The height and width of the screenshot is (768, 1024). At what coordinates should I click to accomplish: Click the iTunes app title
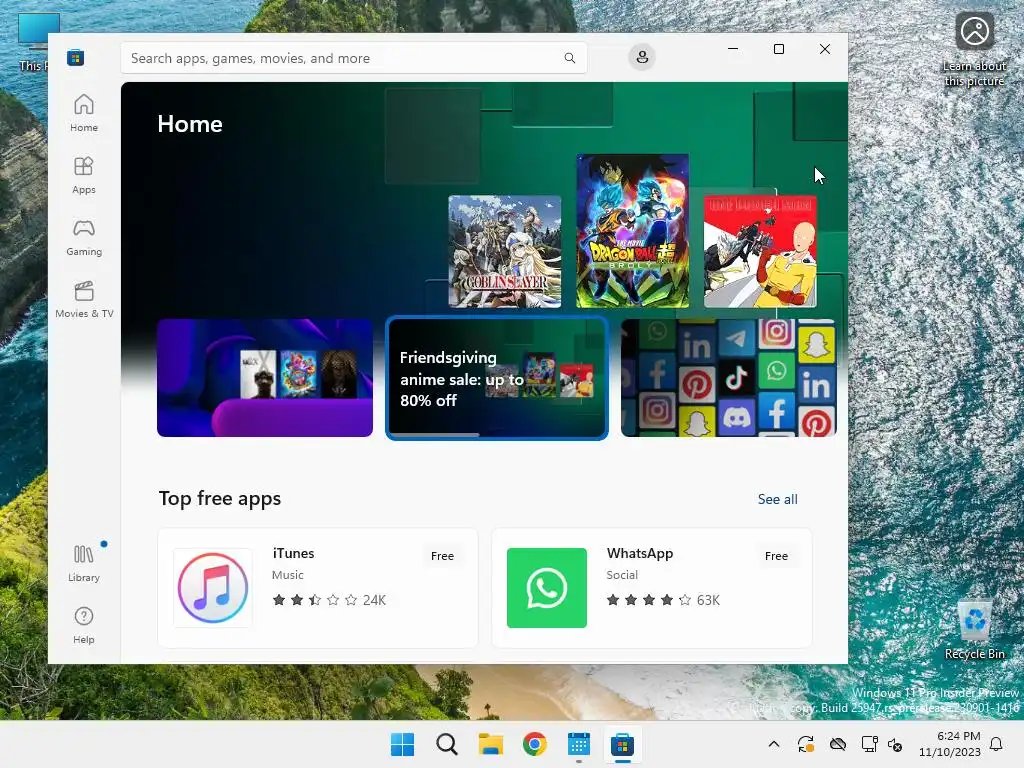click(x=293, y=553)
